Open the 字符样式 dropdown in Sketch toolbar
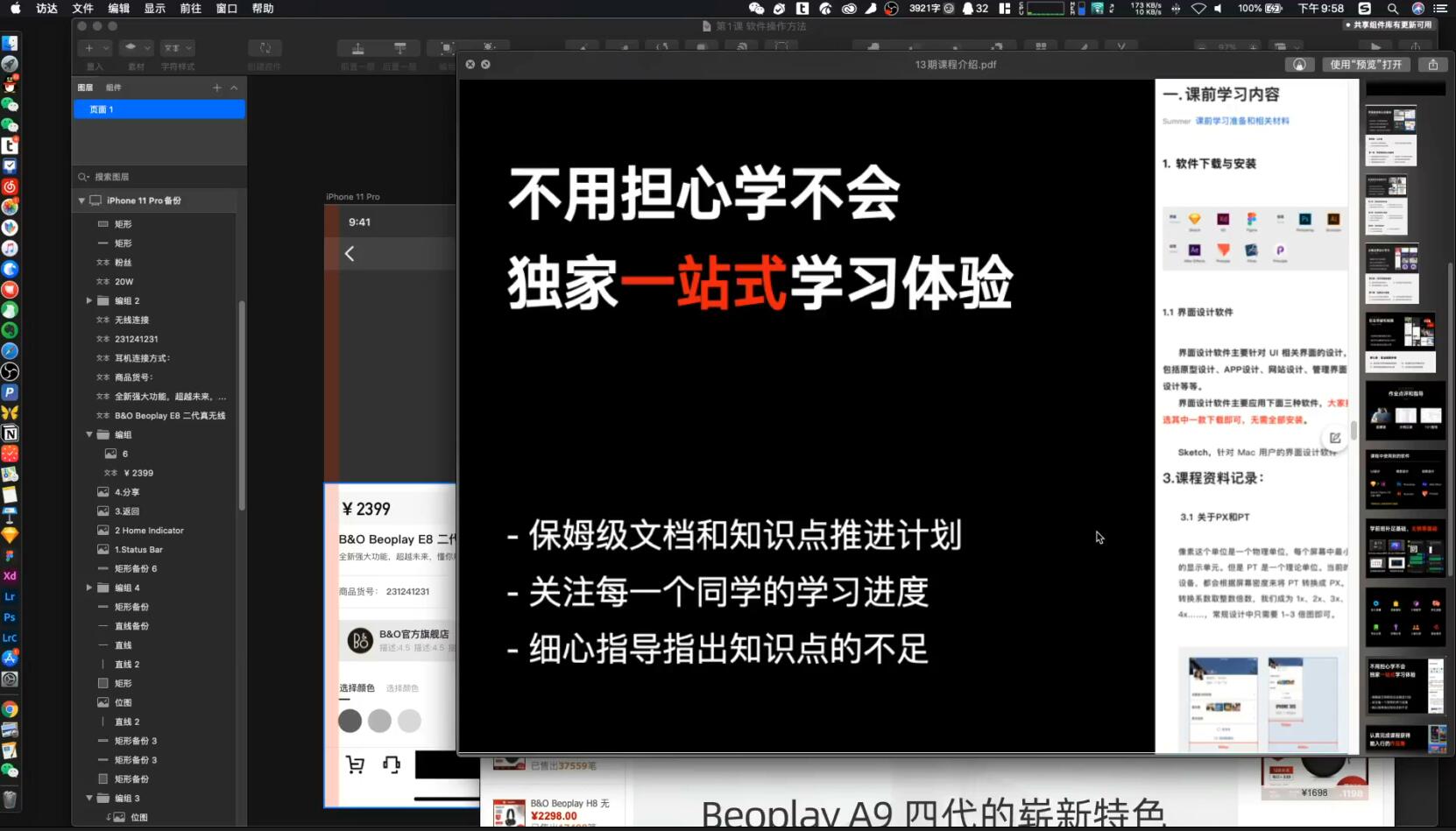 (x=178, y=48)
